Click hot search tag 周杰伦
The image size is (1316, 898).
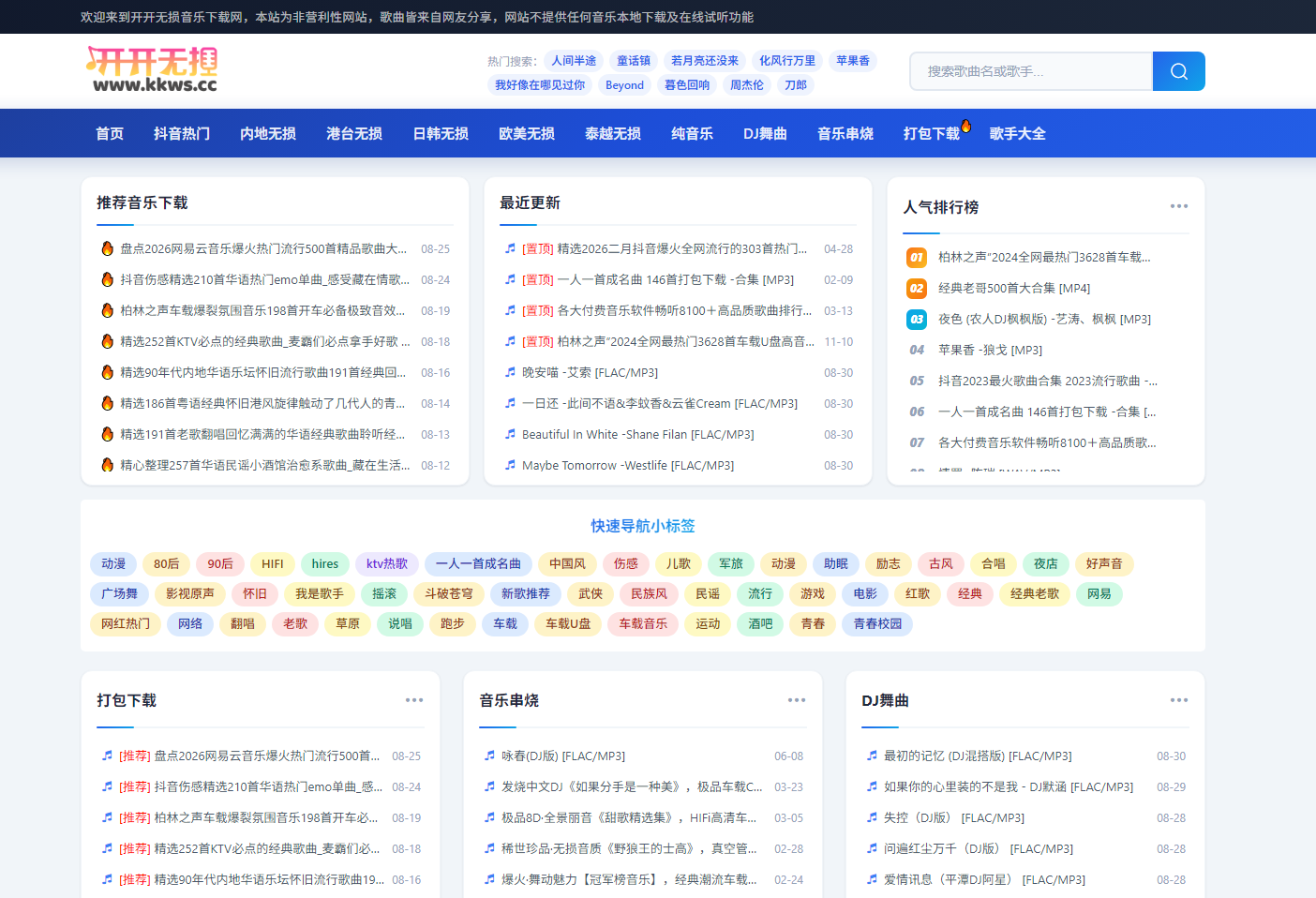(746, 85)
